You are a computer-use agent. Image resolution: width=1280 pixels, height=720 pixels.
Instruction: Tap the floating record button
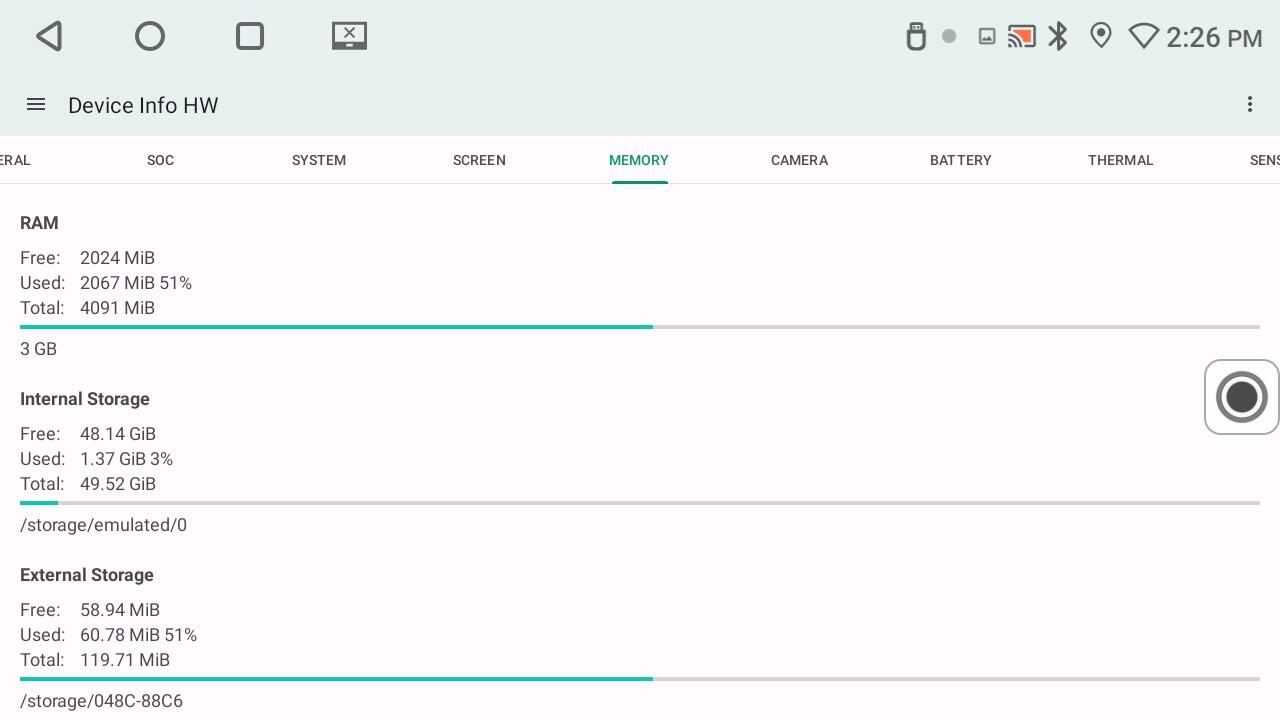pos(1241,397)
